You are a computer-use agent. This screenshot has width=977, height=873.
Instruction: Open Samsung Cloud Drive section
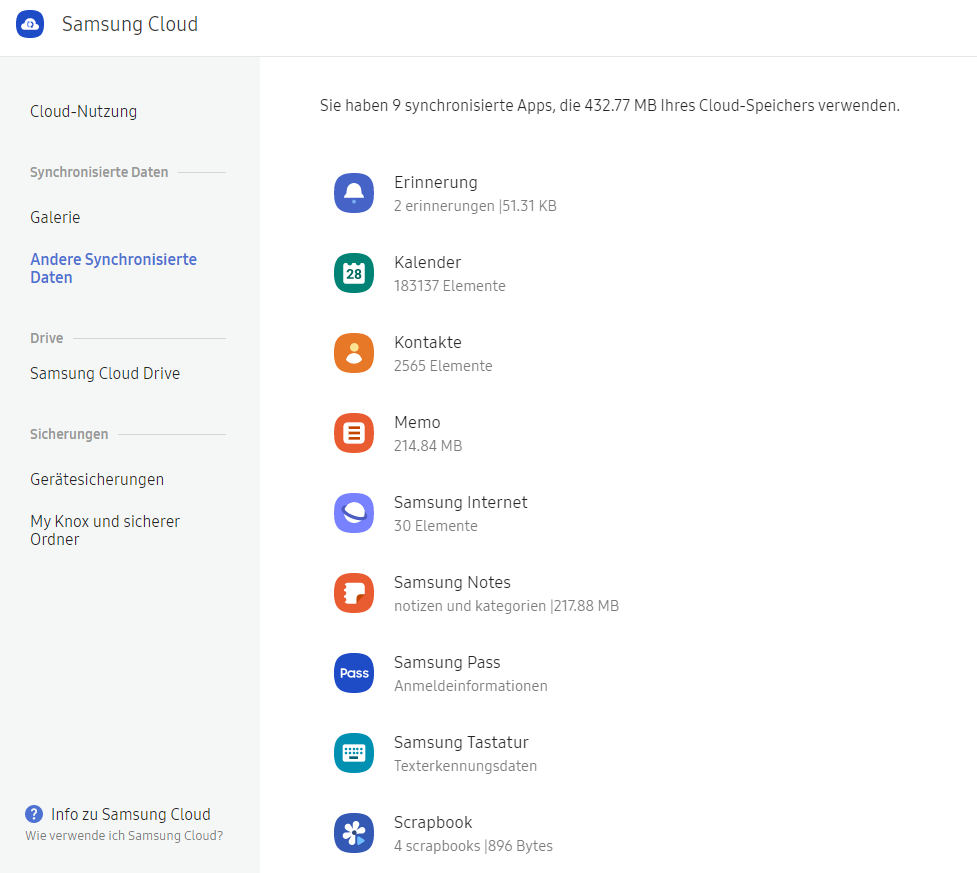click(105, 373)
